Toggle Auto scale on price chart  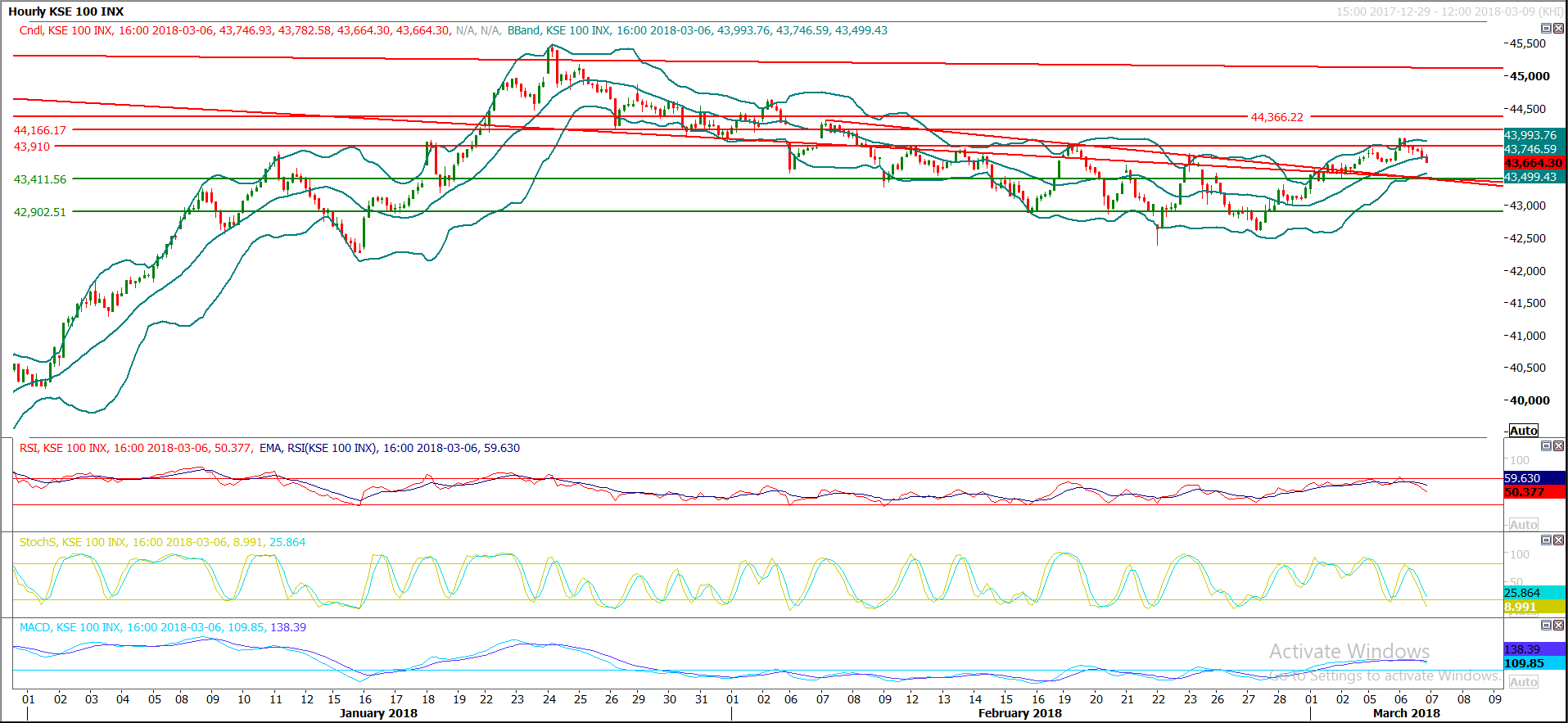1523,431
